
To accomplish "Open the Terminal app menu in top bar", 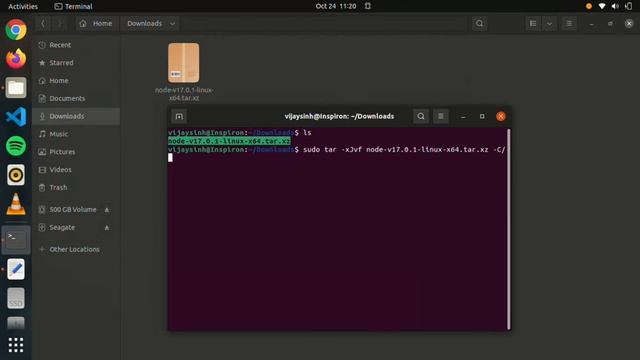I will [73, 6].
